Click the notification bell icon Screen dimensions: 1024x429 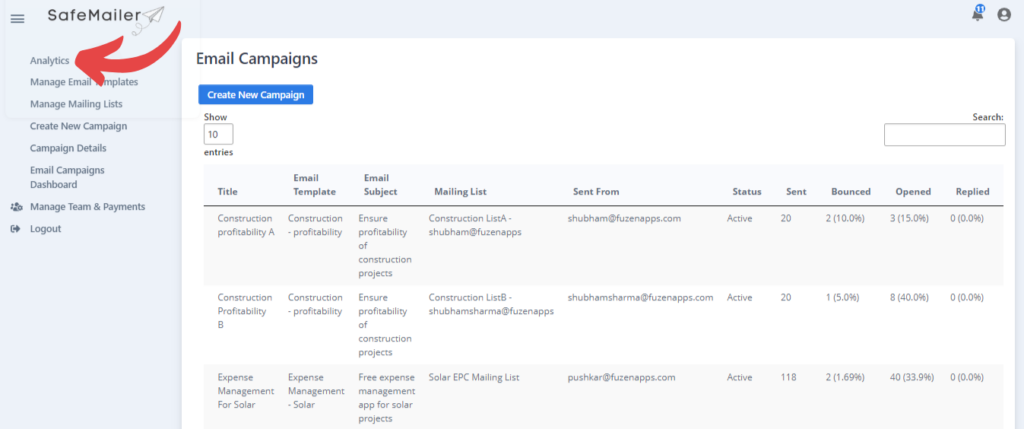978,14
